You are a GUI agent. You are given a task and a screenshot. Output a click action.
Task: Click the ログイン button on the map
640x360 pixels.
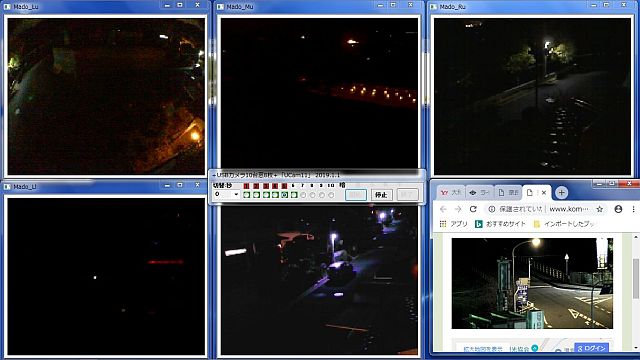click(591, 348)
